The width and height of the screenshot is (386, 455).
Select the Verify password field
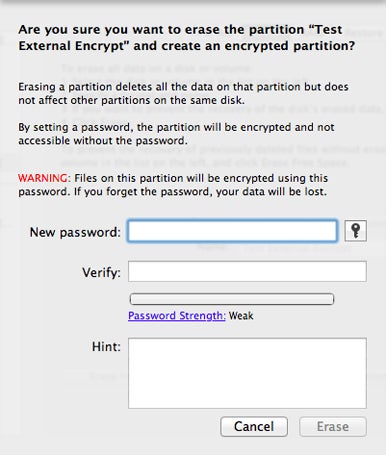(x=247, y=271)
